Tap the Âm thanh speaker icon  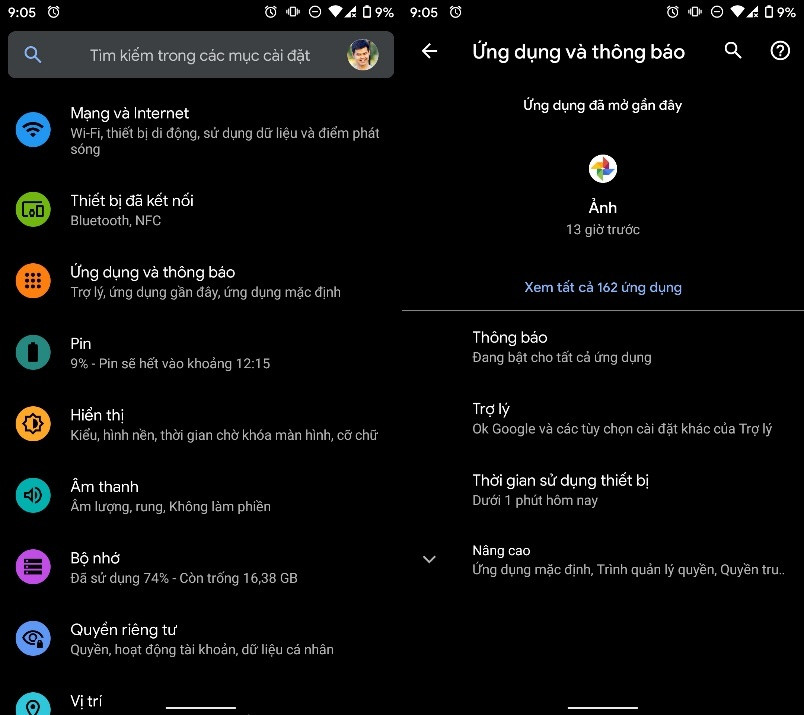[x=33, y=495]
